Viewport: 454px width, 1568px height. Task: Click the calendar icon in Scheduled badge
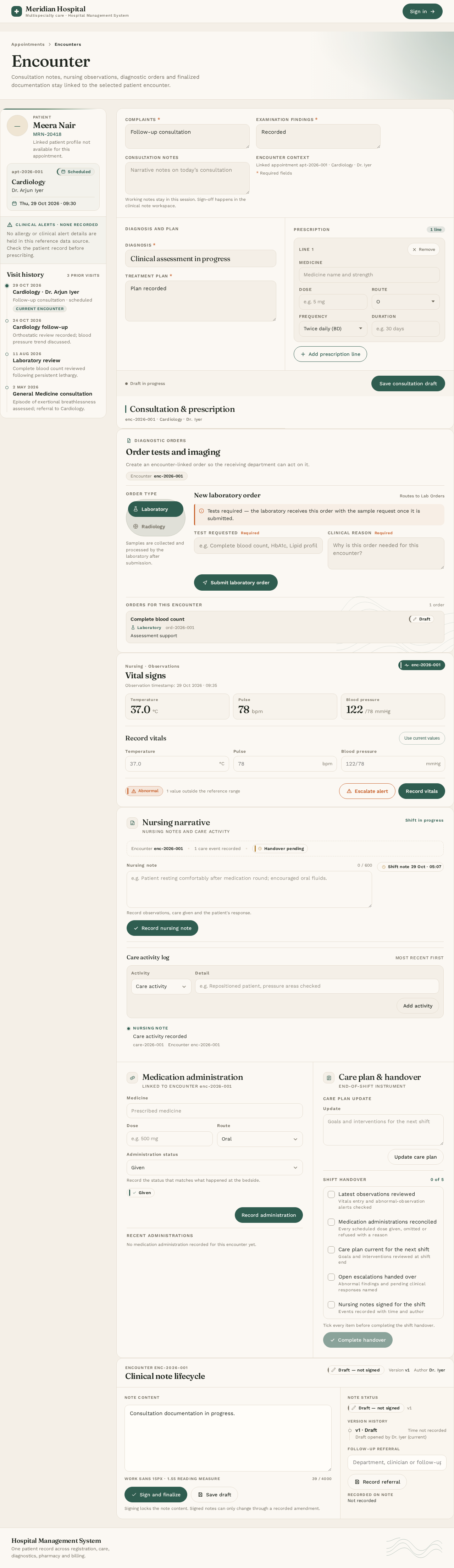63,172
